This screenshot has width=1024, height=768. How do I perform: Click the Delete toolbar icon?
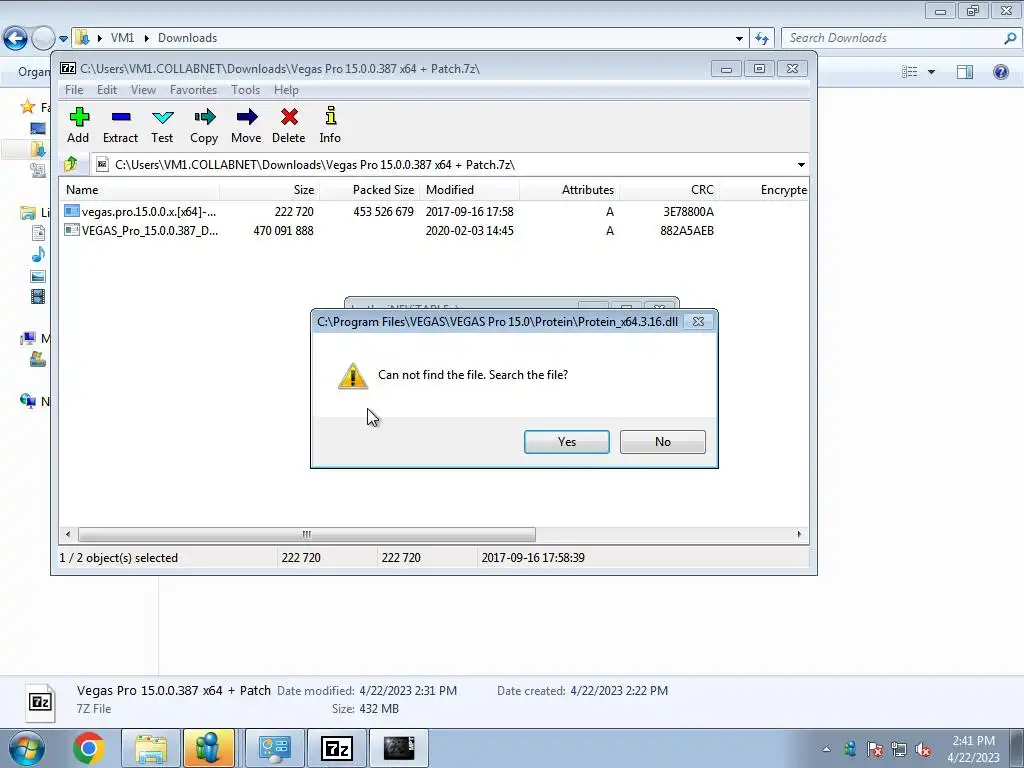[289, 125]
